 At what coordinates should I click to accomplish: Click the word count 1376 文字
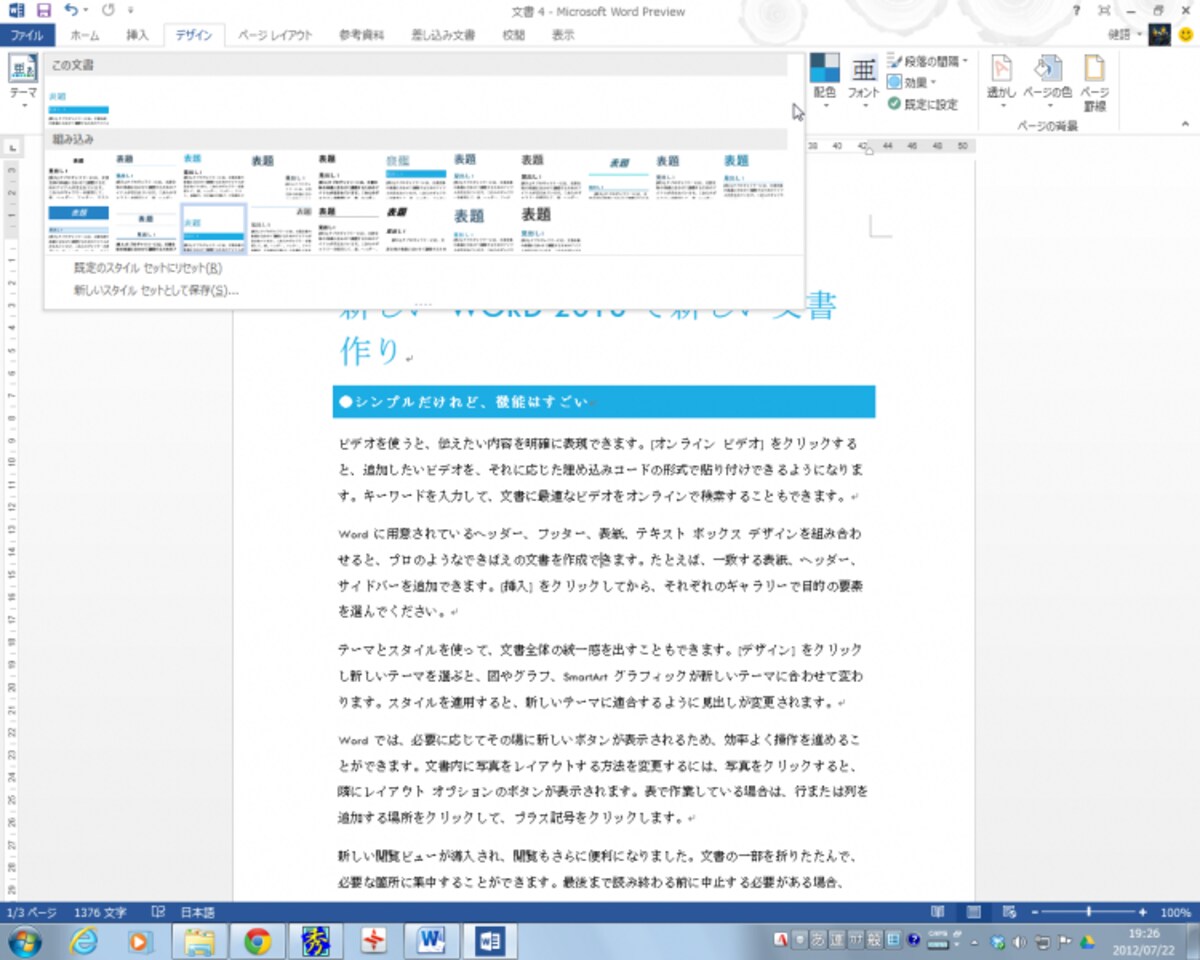coord(101,912)
